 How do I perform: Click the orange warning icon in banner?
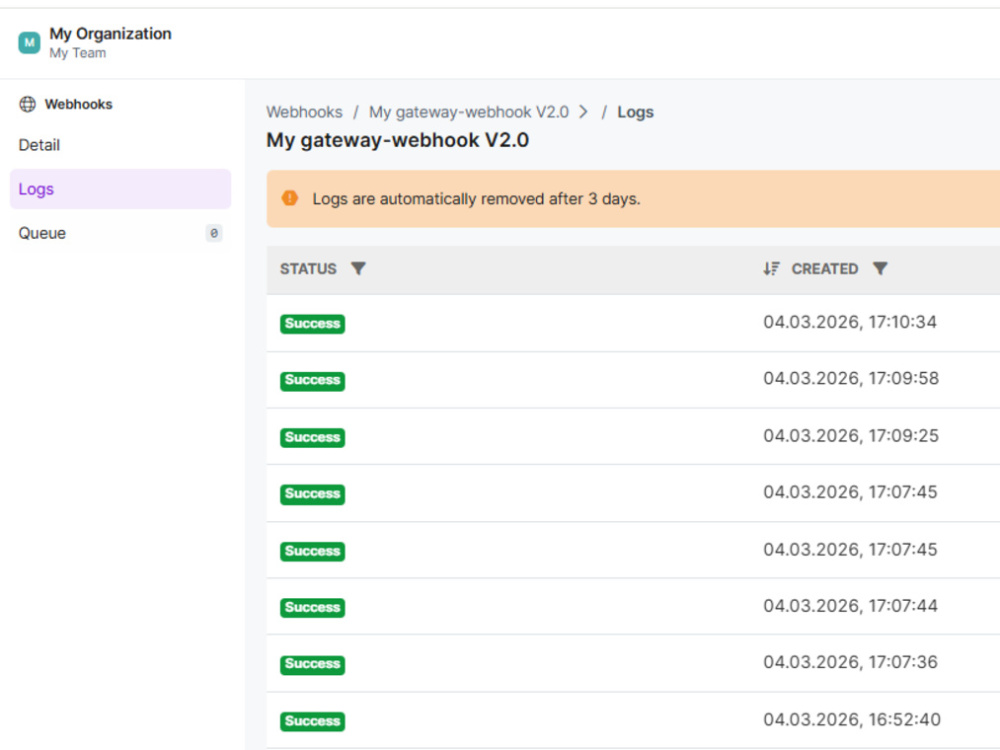coord(290,198)
